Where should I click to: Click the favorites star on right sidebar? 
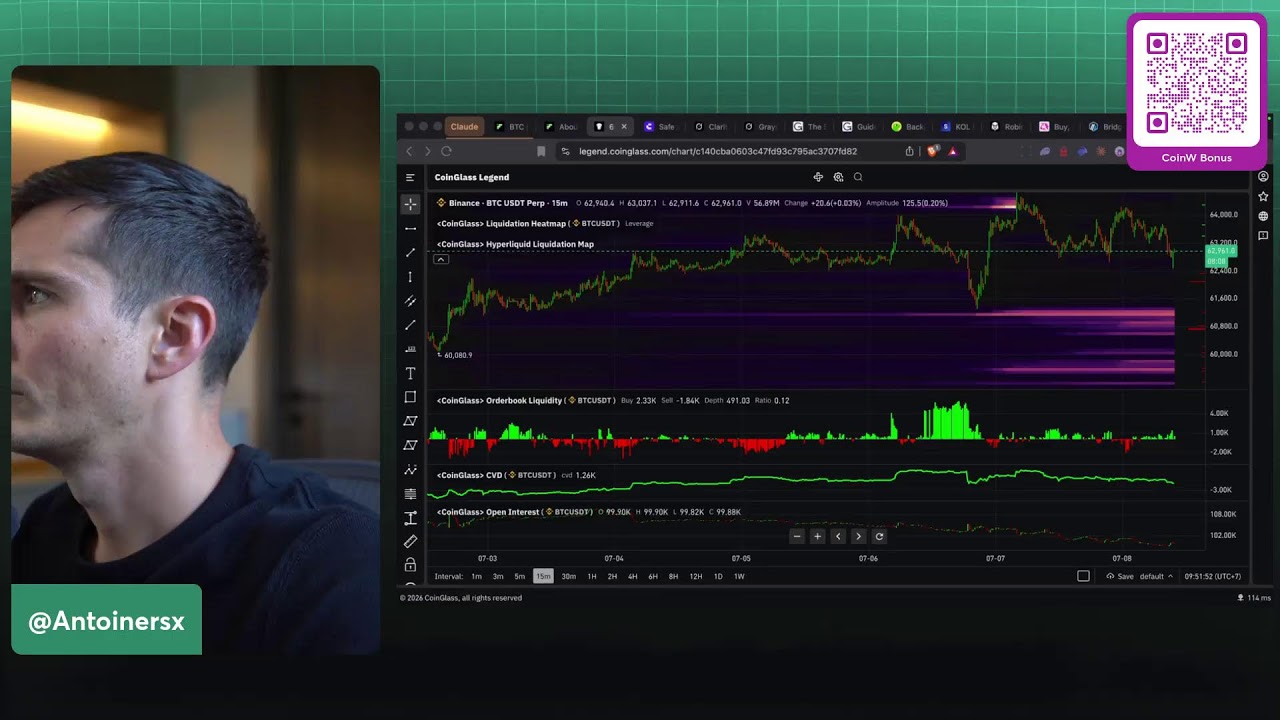tap(1263, 197)
